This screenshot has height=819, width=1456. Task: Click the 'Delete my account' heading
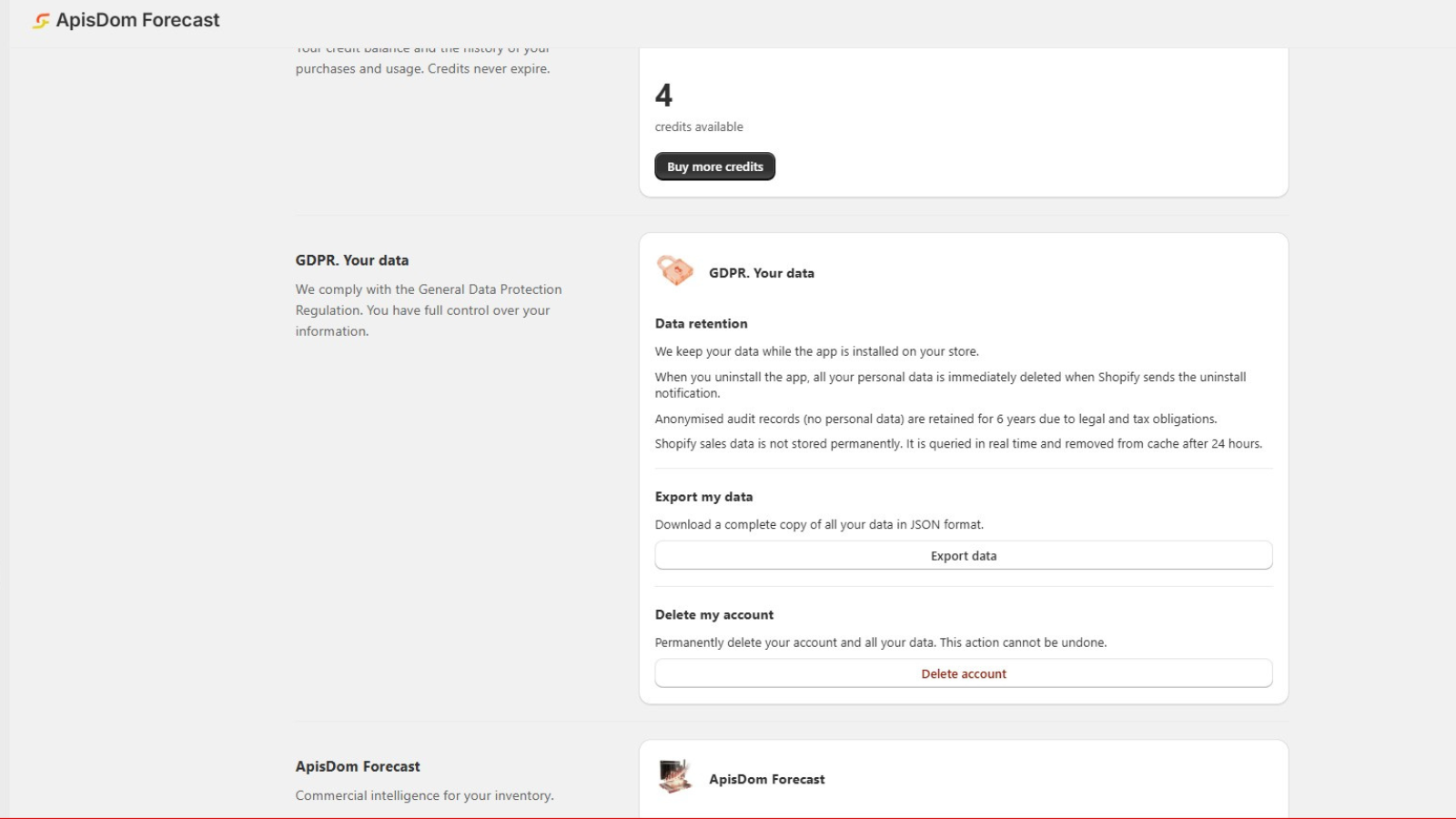(x=714, y=615)
